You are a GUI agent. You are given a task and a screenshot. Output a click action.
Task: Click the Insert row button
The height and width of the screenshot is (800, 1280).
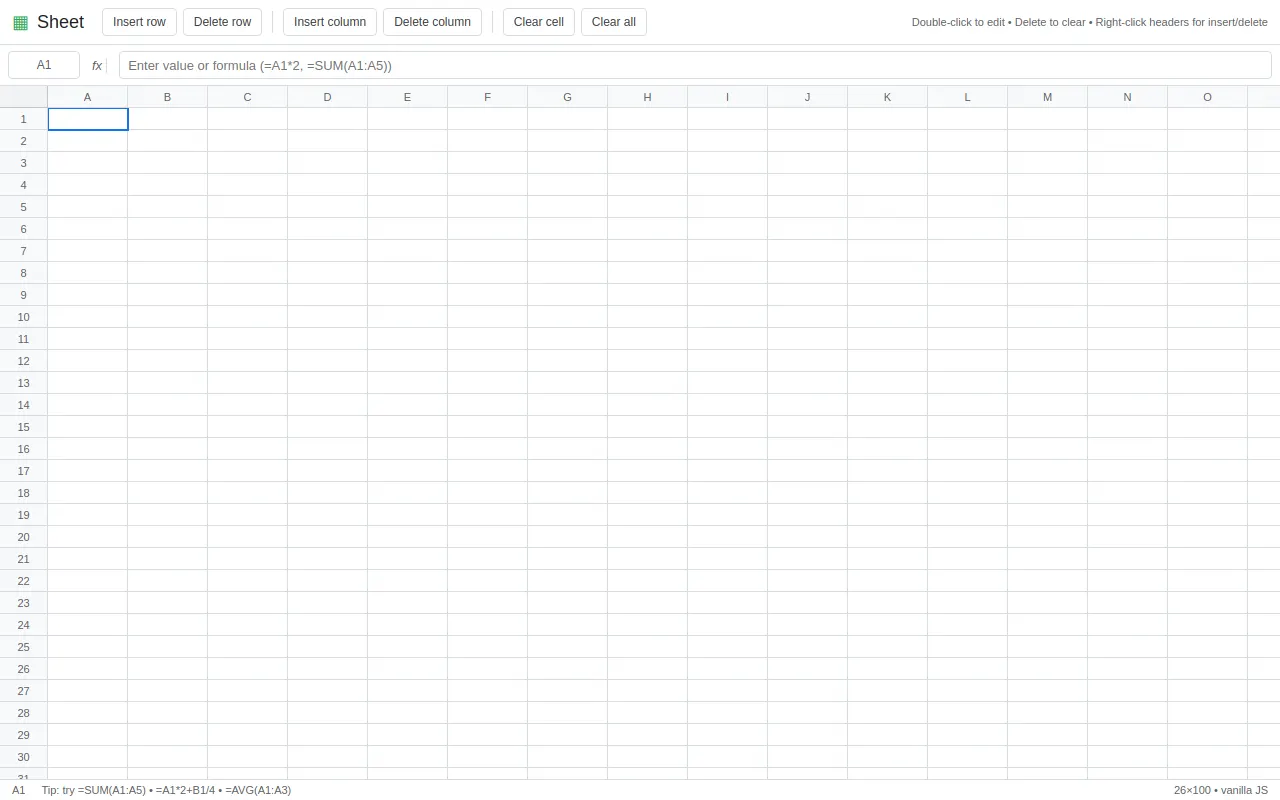coord(139,22)
